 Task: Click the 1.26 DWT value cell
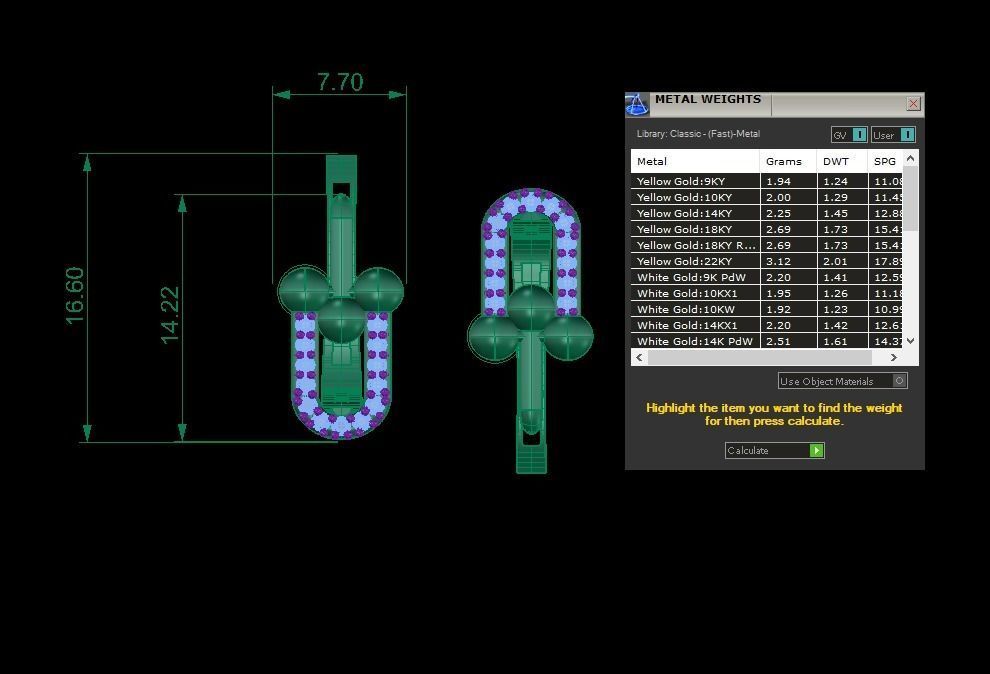(x=843, y=293)
